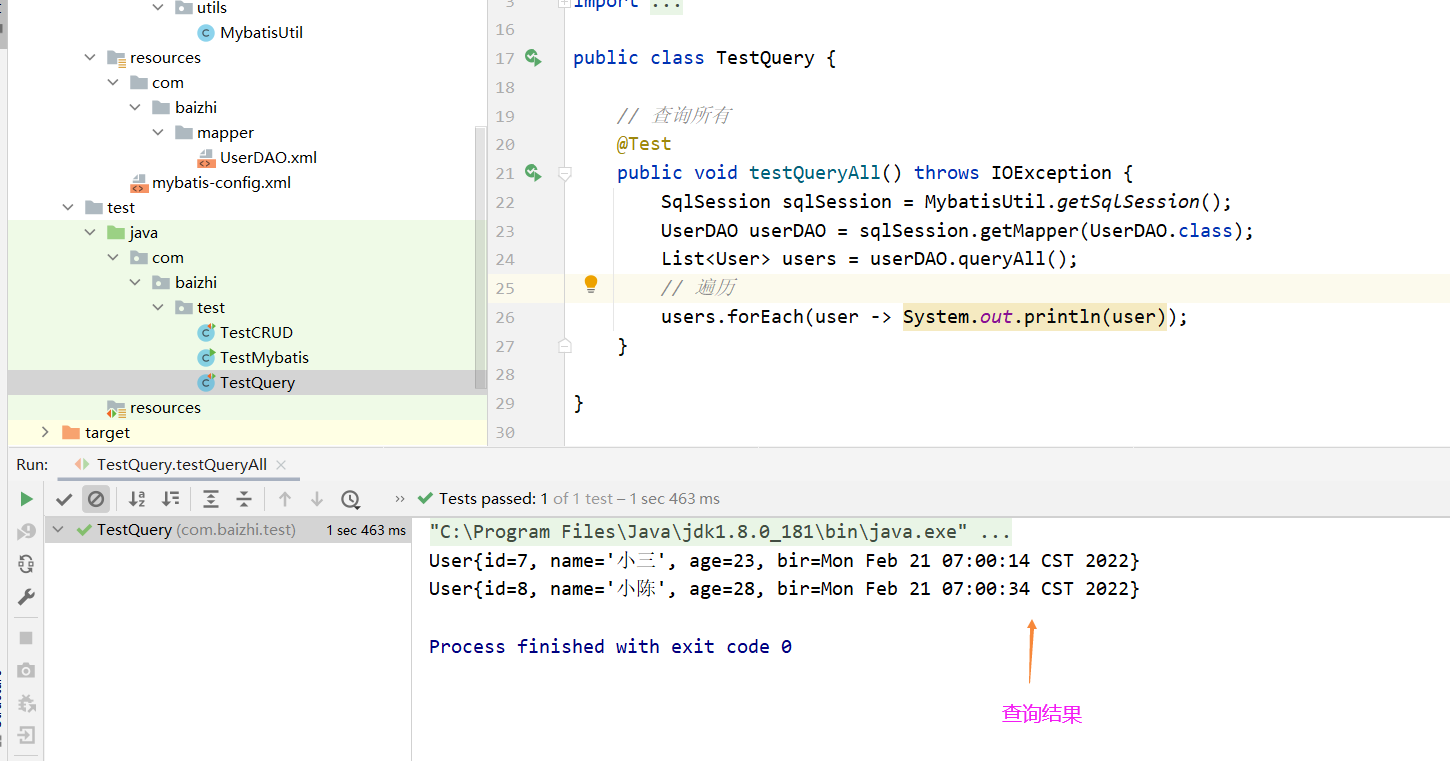Click User{id=8} console output line
Viewport: 1450px width, 761px height.
point(784,589)
